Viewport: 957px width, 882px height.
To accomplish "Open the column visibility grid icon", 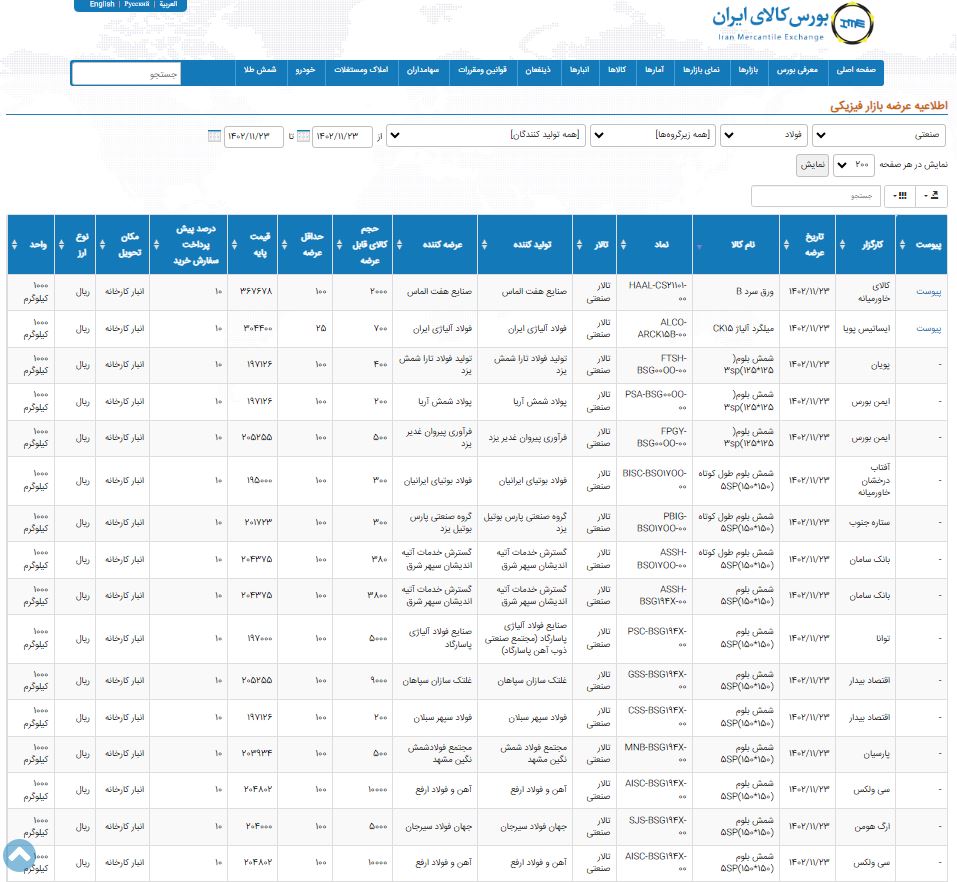I will pos(900,195).
